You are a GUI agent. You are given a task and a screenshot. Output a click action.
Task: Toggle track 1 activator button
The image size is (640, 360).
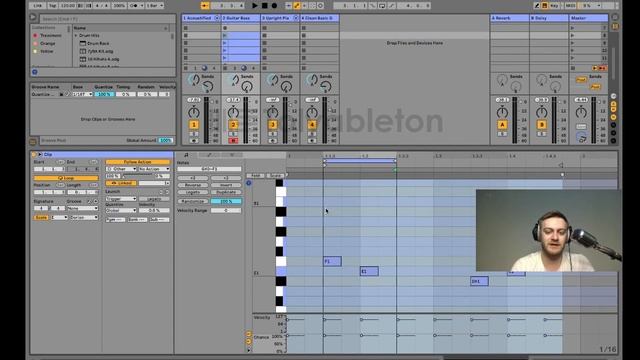pyautogui.click(x=194, y=125)
